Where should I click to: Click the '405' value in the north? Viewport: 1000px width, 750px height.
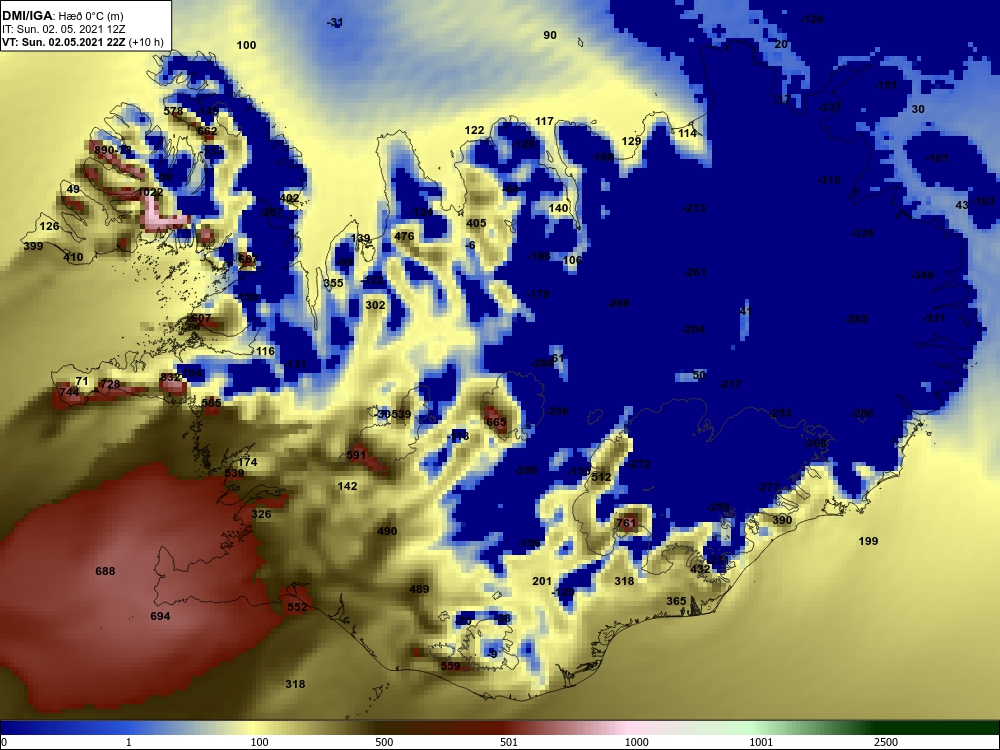[x=476, y=223]
